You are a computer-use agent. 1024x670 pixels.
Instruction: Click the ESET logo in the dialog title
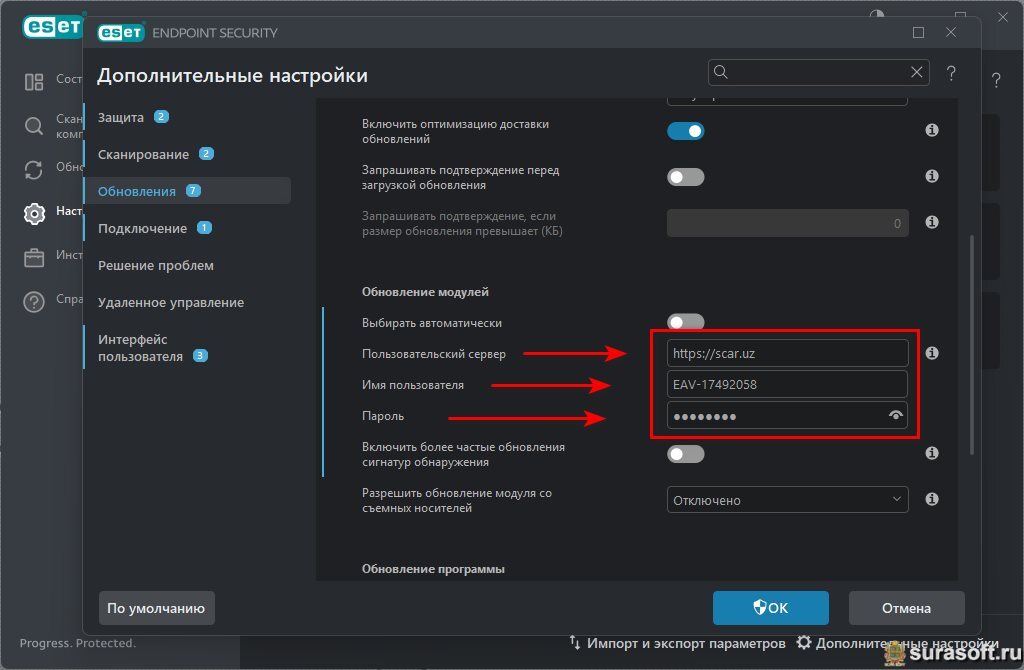tap(121, 32)
